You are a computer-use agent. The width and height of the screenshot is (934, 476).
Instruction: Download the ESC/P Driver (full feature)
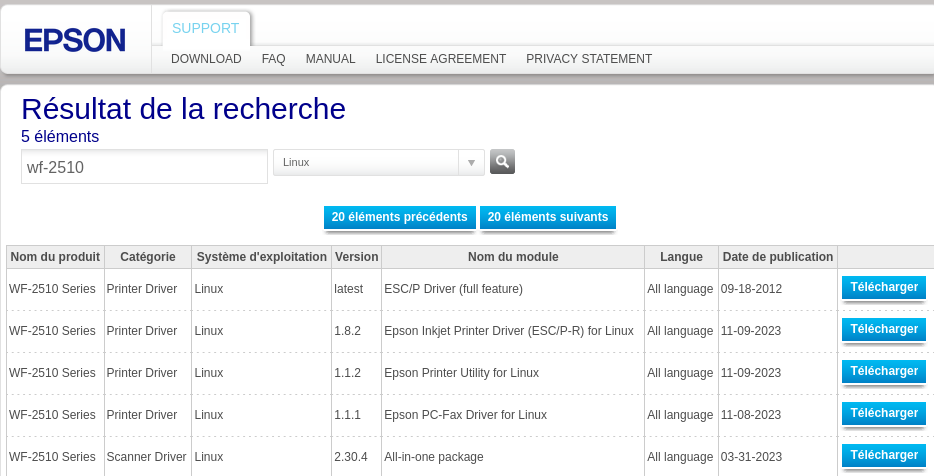tap(884, 287)
